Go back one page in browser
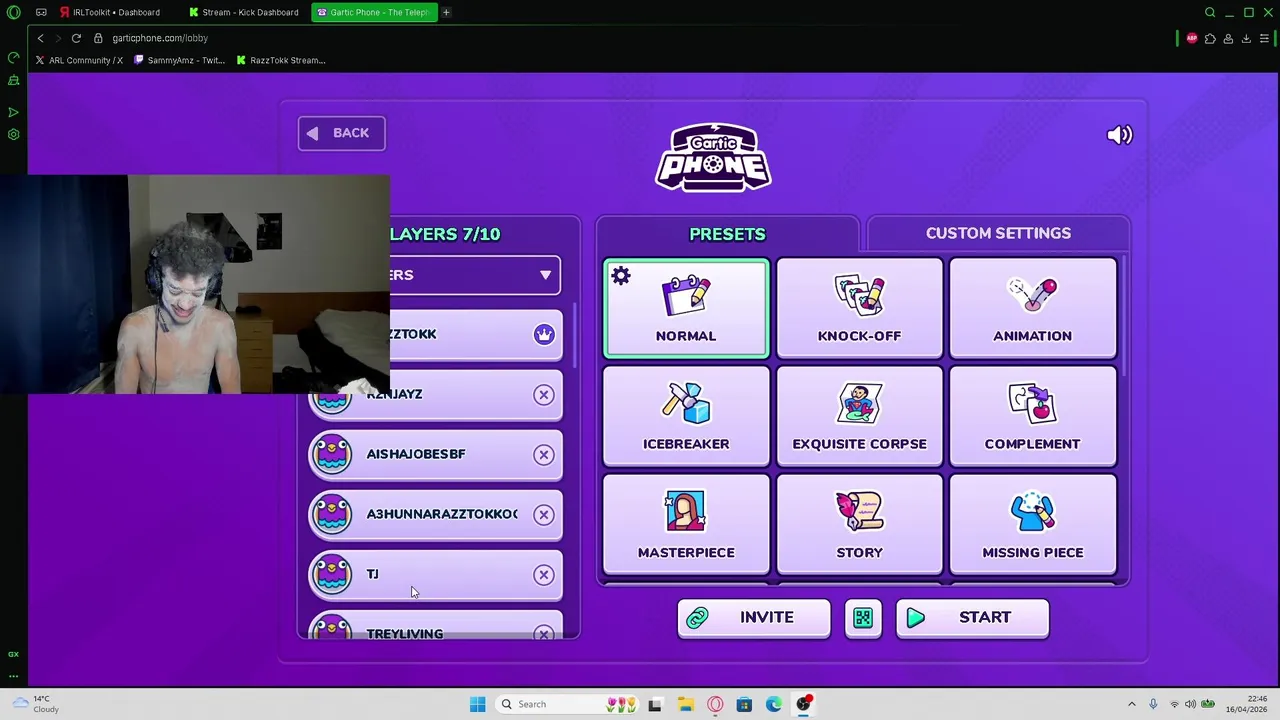 [40, 38]
